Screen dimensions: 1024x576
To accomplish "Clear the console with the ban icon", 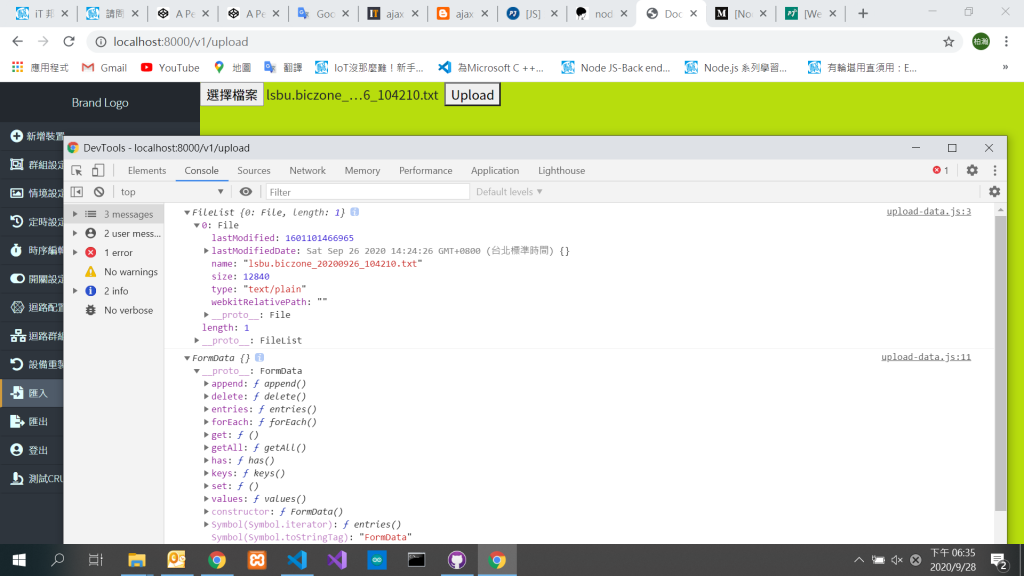I will 99,192.
